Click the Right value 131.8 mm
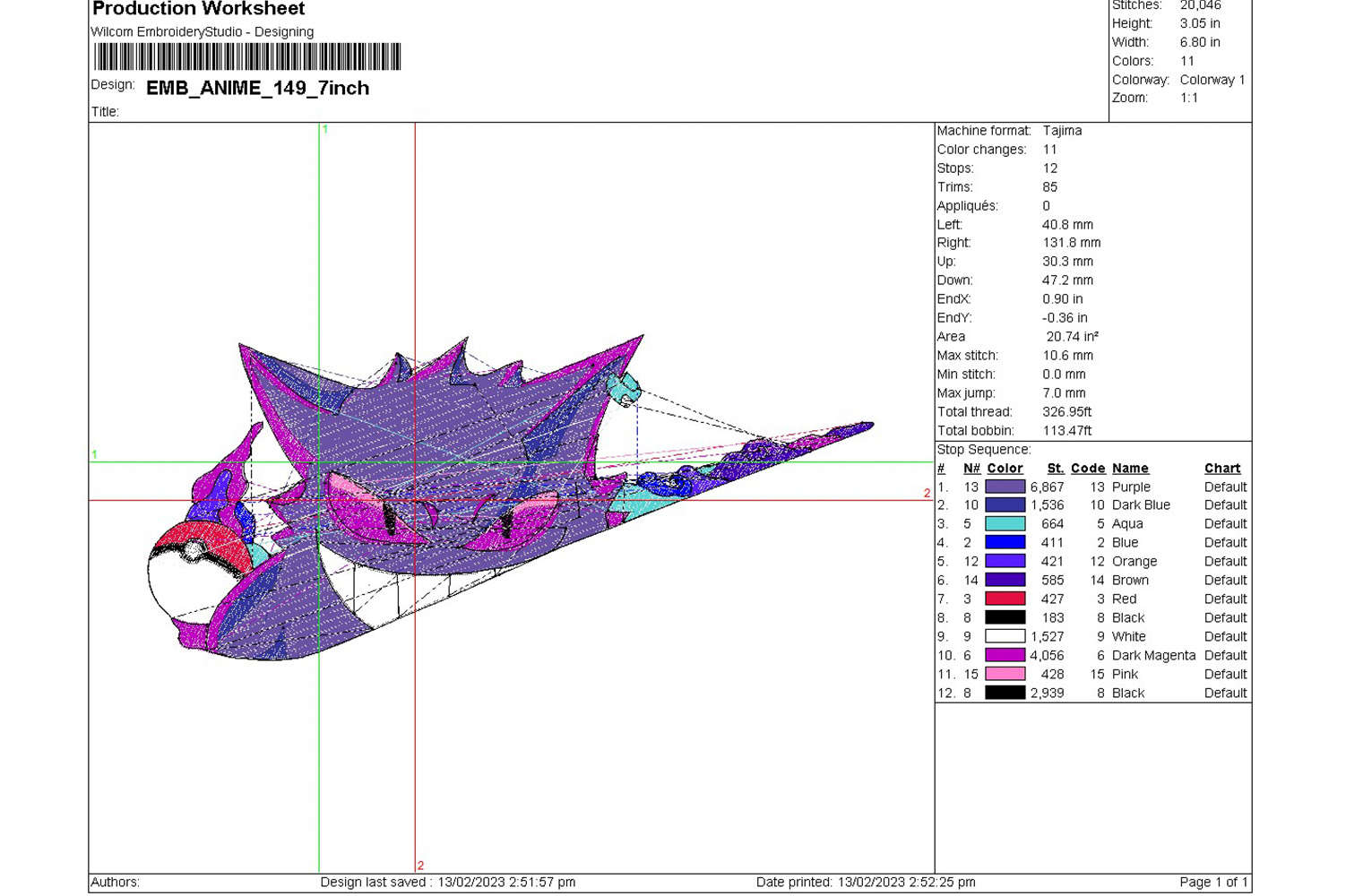Image resolution: width=1346 pixels, height=896 pixels. point(1071,243)
